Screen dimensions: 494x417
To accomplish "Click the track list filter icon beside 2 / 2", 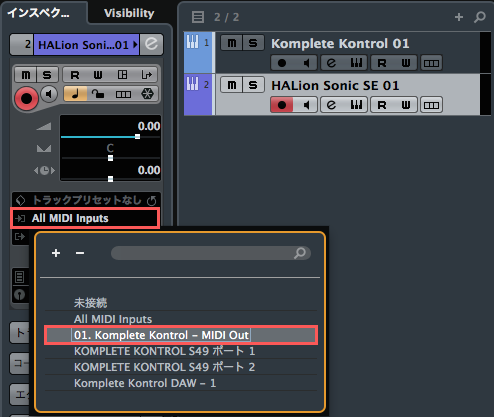I will coord(198,17).
